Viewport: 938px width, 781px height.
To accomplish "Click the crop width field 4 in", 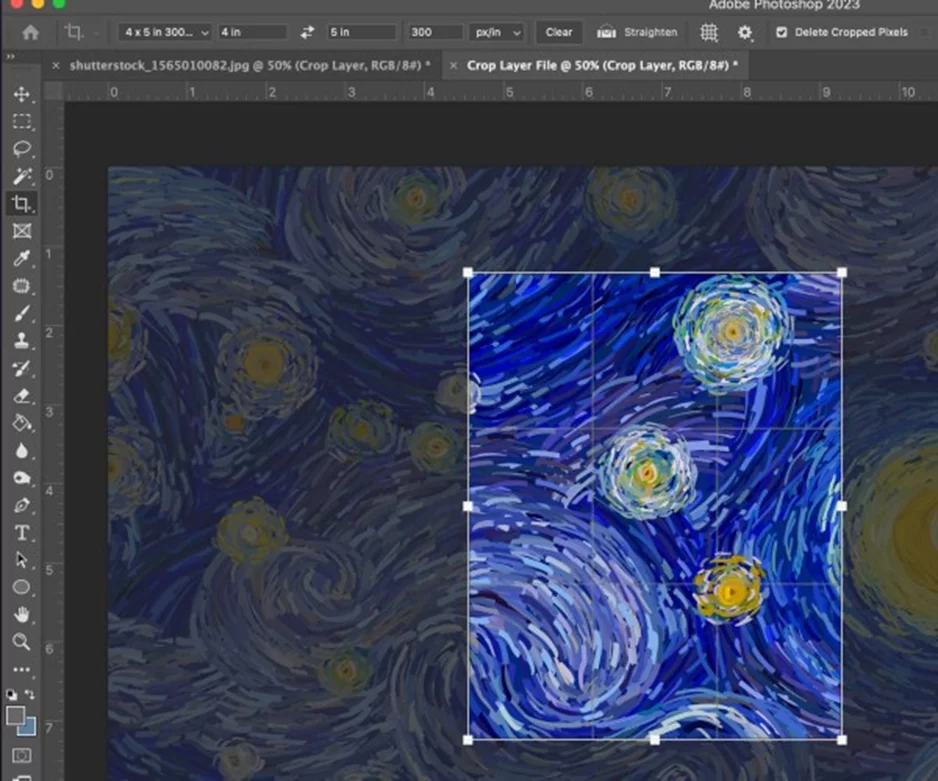I will click(x=252, y=32).
